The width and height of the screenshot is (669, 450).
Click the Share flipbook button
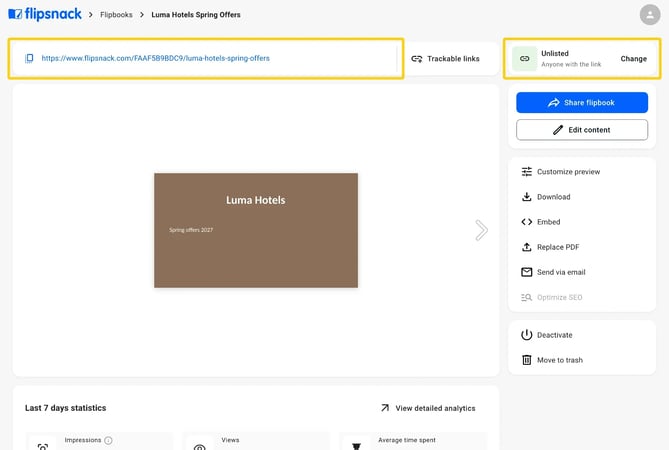point(582,102)
